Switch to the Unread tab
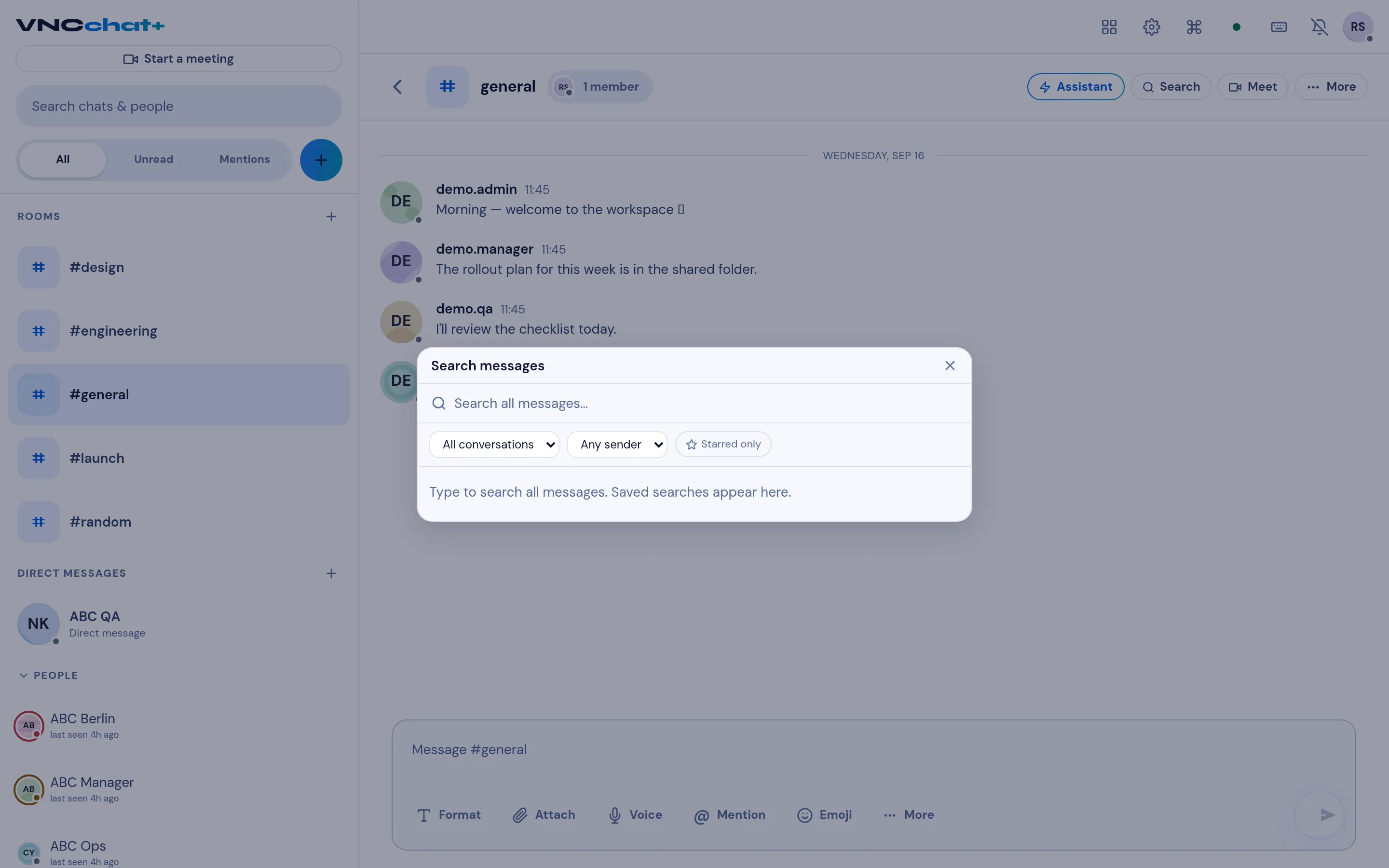This screenshot has height=868, width=1389. pos(153,160)
